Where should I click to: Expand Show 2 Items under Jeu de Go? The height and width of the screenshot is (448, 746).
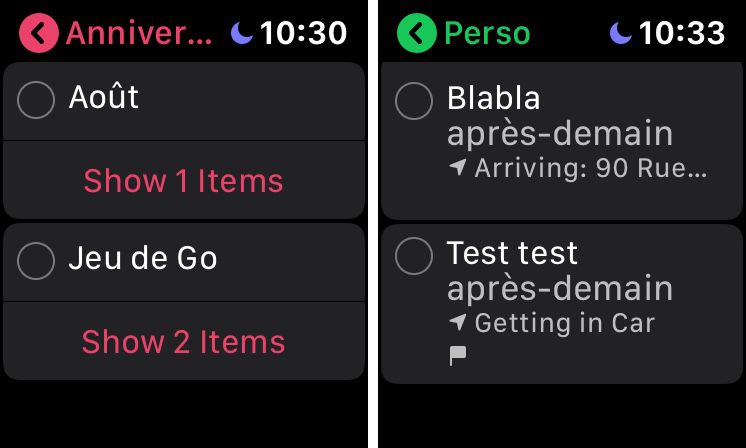(x=184, y=341)
